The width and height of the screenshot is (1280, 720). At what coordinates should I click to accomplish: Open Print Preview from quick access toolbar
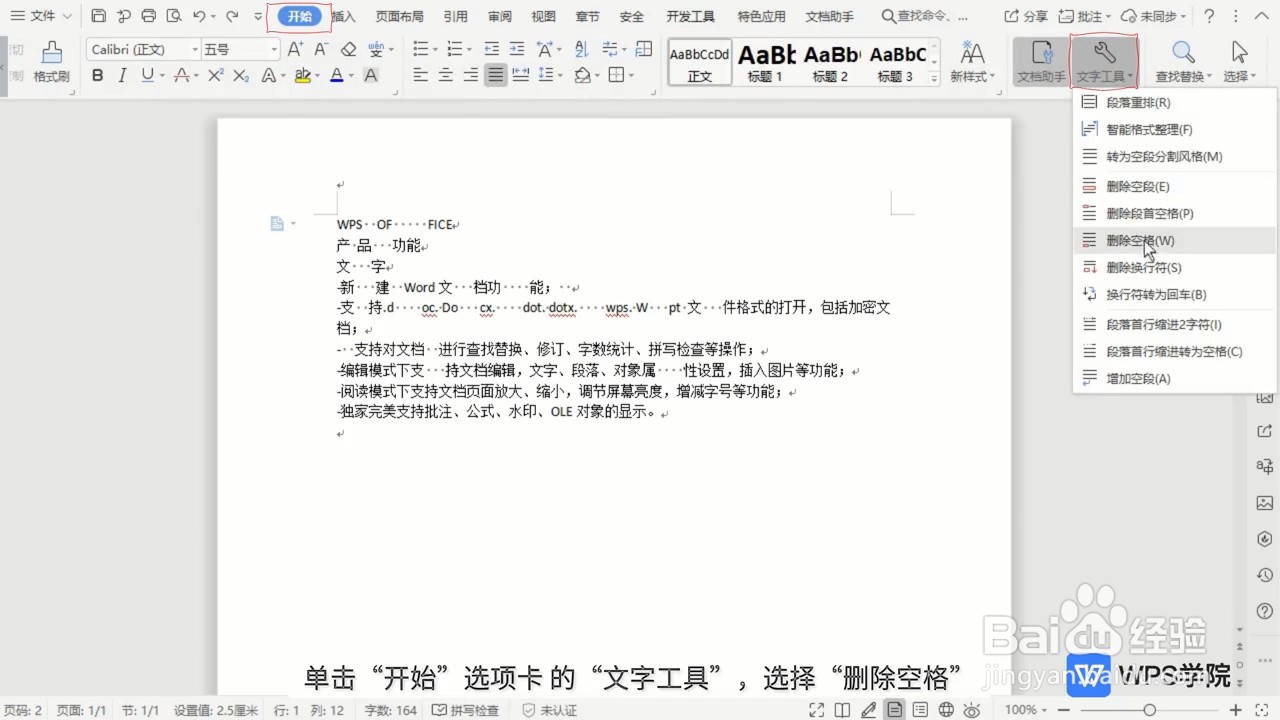click(174, 16)
